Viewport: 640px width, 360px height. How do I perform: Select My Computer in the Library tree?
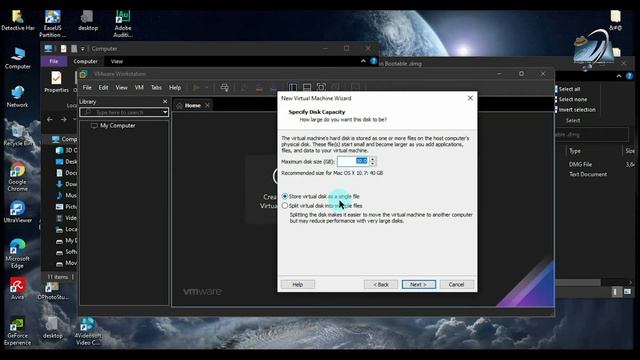click(x=118, y=126)
